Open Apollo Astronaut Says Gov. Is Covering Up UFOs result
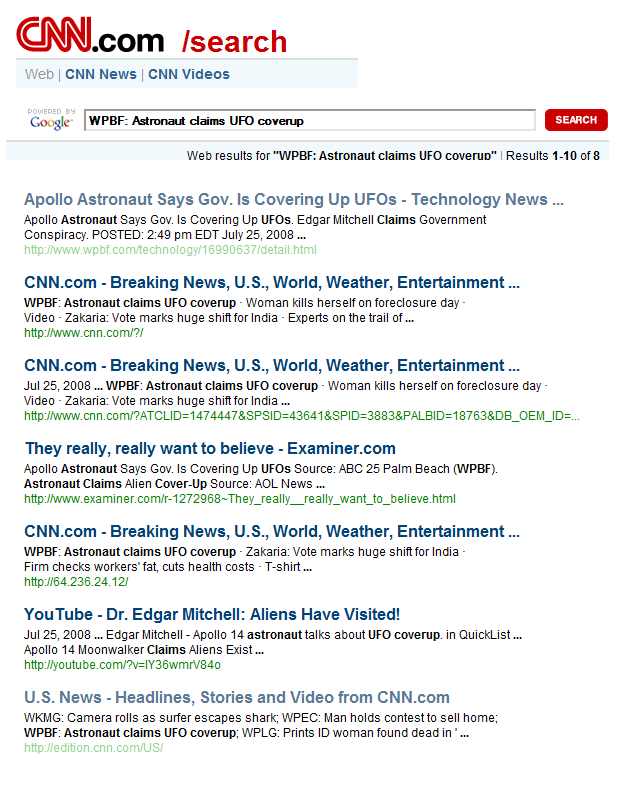Image resolution: width=638 pixels, height=786 pixels. point(294,200)
